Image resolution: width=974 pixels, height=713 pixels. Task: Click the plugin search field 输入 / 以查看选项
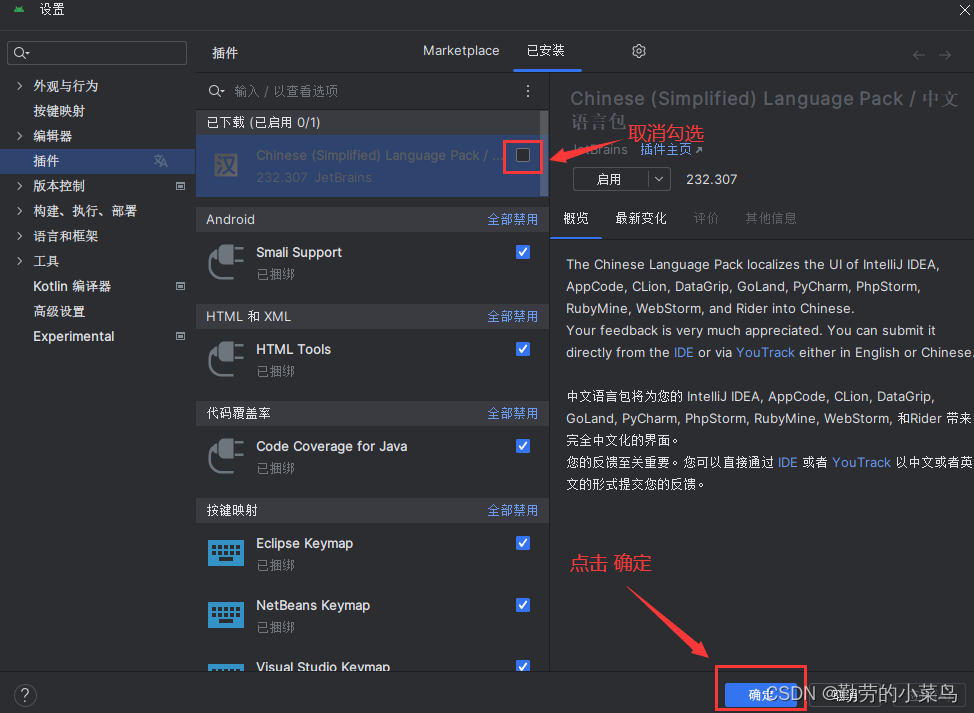373,91
